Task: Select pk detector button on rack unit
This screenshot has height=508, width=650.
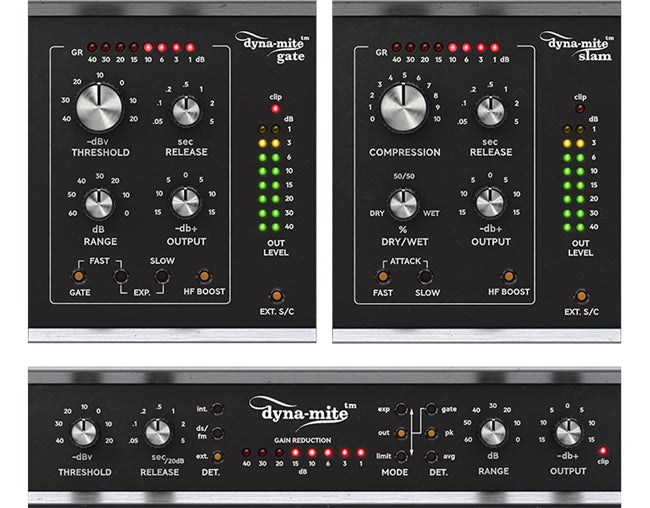Action: pyautogui.click(x=432, y=433)
